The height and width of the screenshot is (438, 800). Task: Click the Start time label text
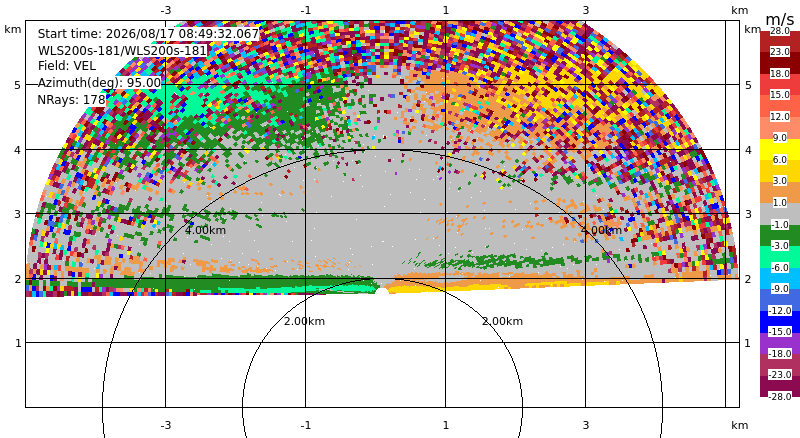pyautogui.click(x=148, y=34)
